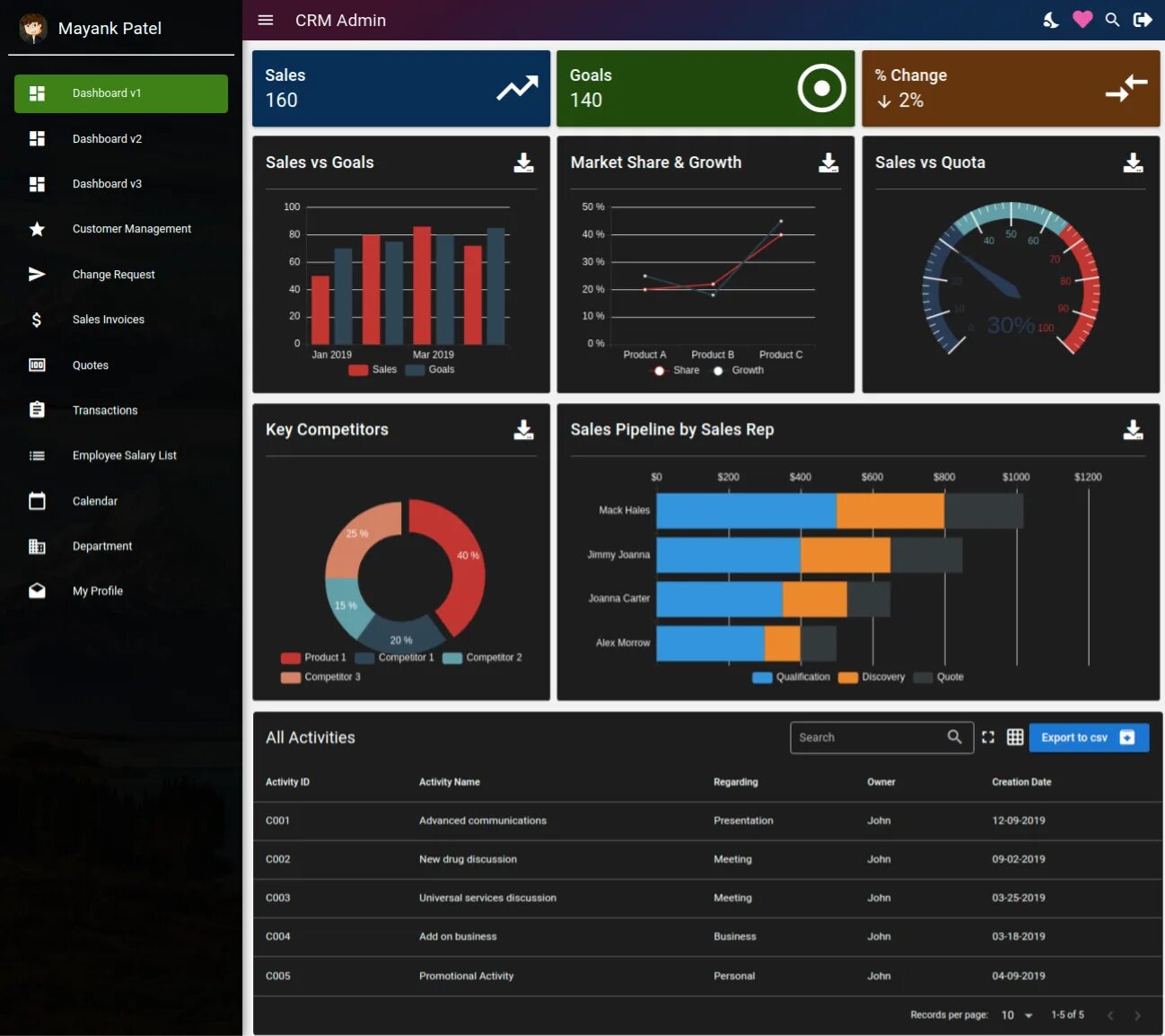The height and width of the screenshot is (1036, 1165).
Task: Open records per page dropdown
Action: click(1017, 1015)
